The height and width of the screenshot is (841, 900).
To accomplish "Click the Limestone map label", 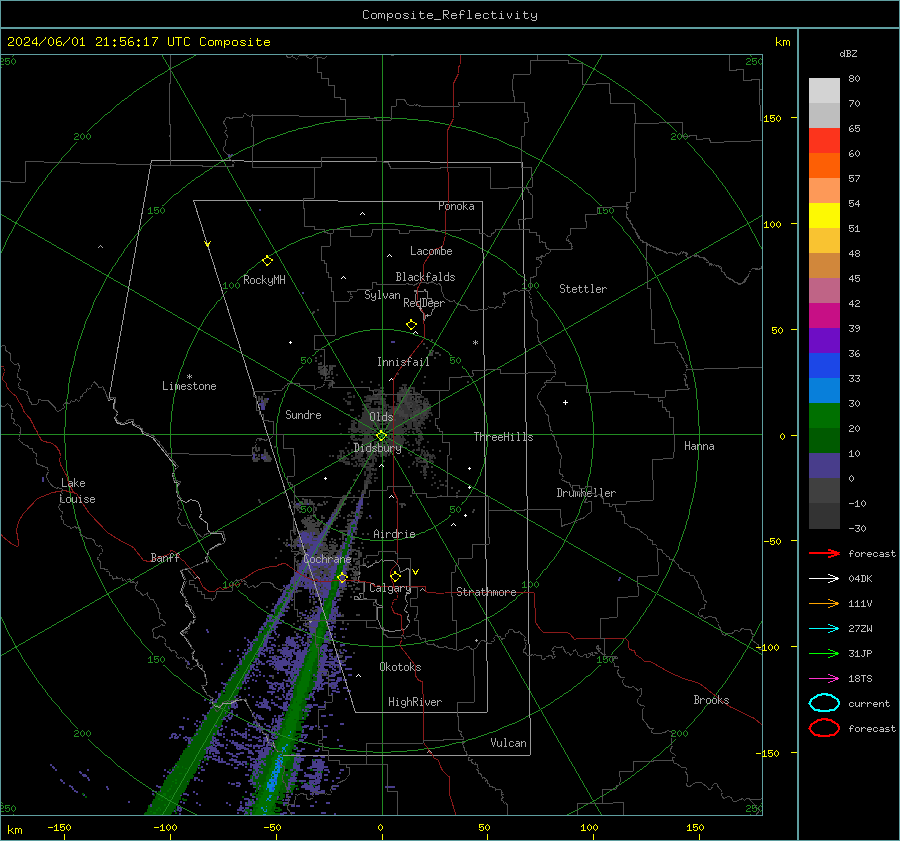I will 189,386.
